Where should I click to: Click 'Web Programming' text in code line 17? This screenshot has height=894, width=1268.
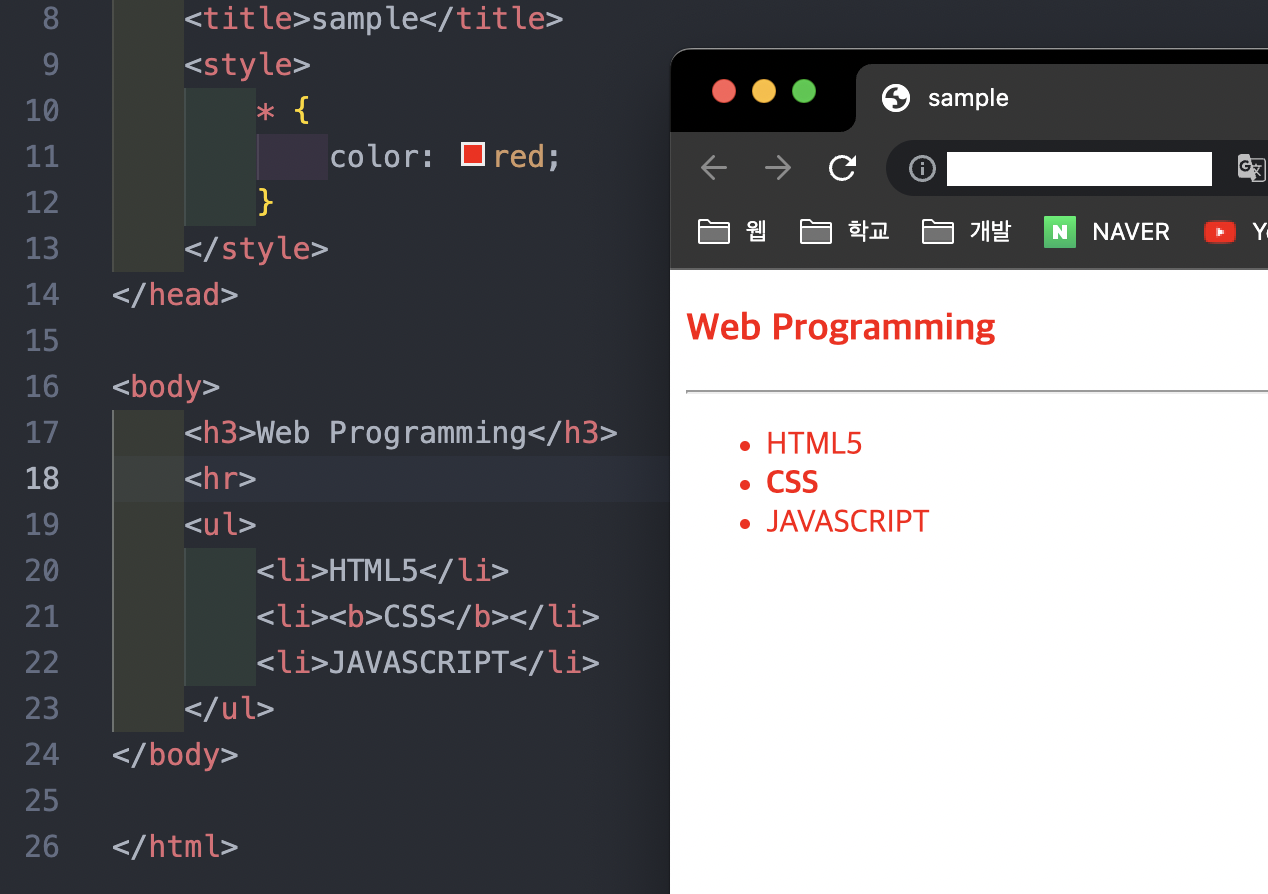tap(392, 433)
